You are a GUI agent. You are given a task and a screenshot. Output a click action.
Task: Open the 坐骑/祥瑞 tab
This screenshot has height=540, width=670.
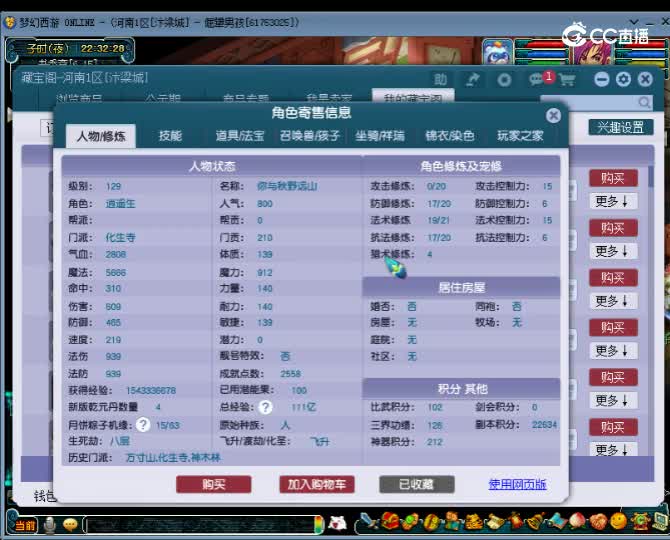point(380,136)
